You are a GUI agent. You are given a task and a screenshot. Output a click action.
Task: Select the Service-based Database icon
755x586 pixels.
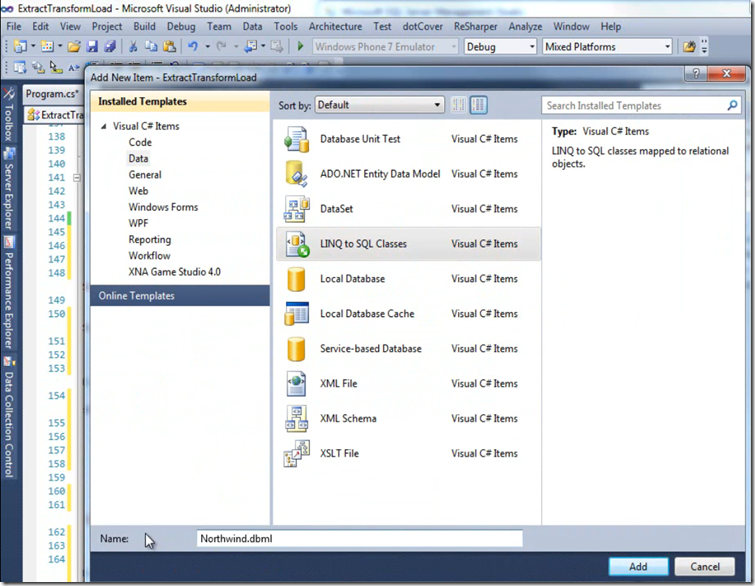(296, 349)
